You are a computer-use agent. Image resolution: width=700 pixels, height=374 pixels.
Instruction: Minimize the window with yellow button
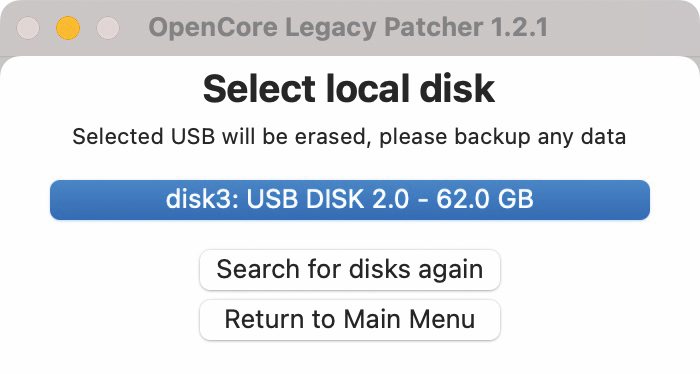tap(68, 28)
